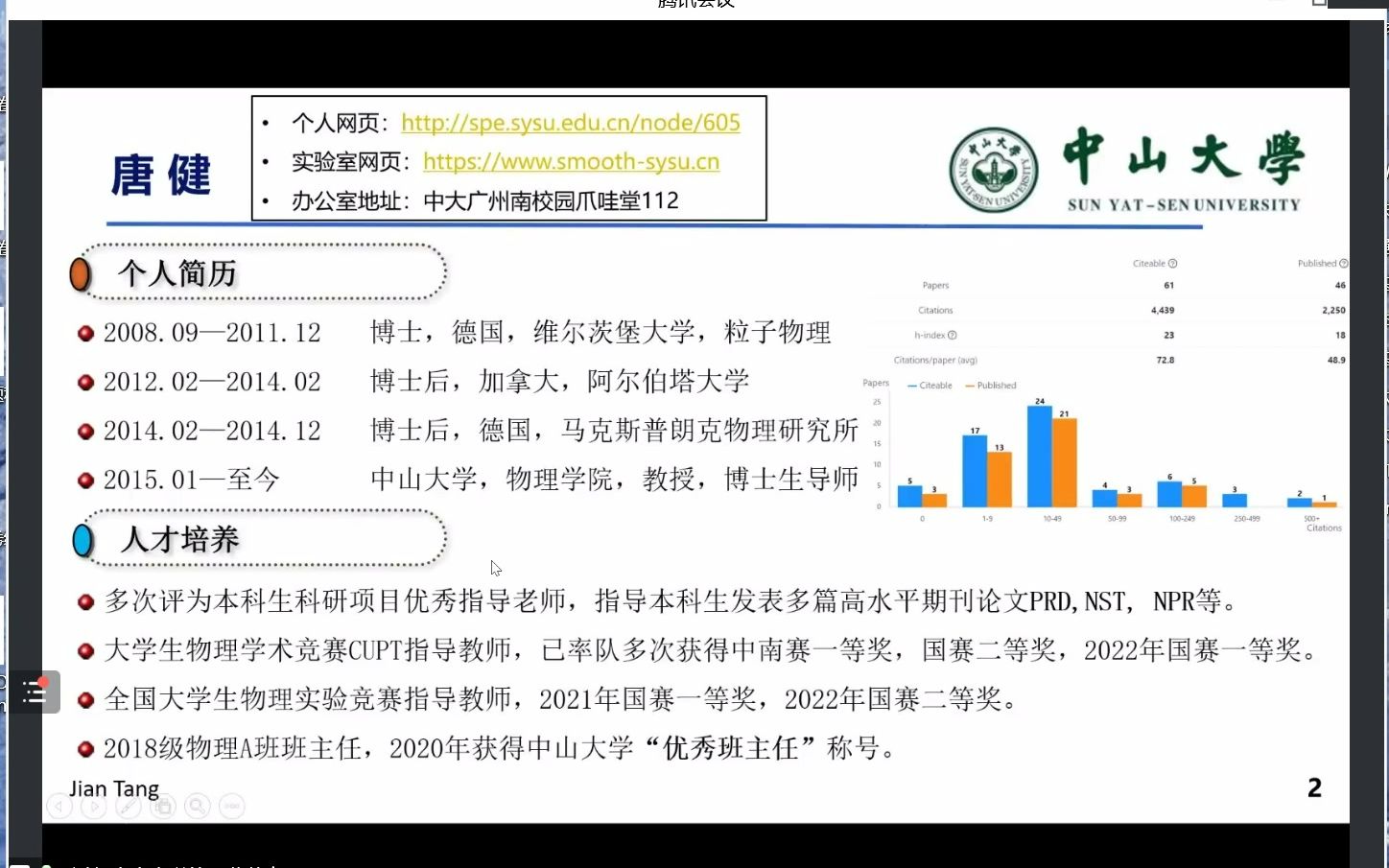Select the bullet about 学术竞赛CUPT指导教师

coord(711,650)
